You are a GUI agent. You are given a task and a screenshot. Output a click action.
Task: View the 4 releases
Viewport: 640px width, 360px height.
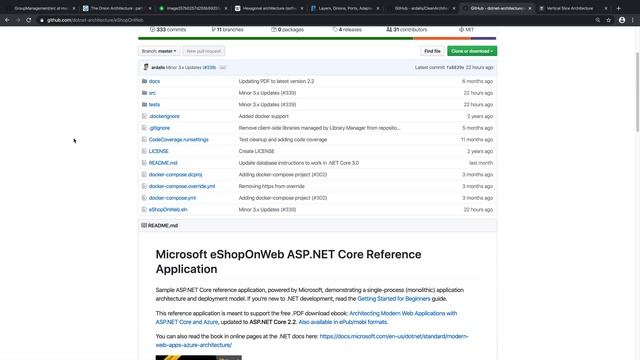347,29
